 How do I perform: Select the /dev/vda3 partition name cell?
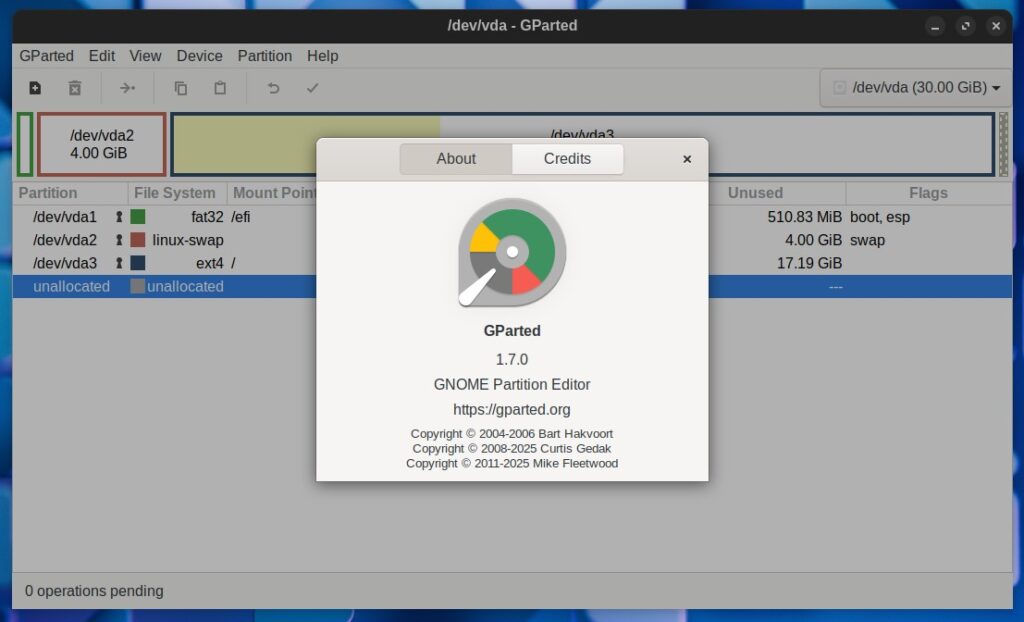click(x=65, y=263)
